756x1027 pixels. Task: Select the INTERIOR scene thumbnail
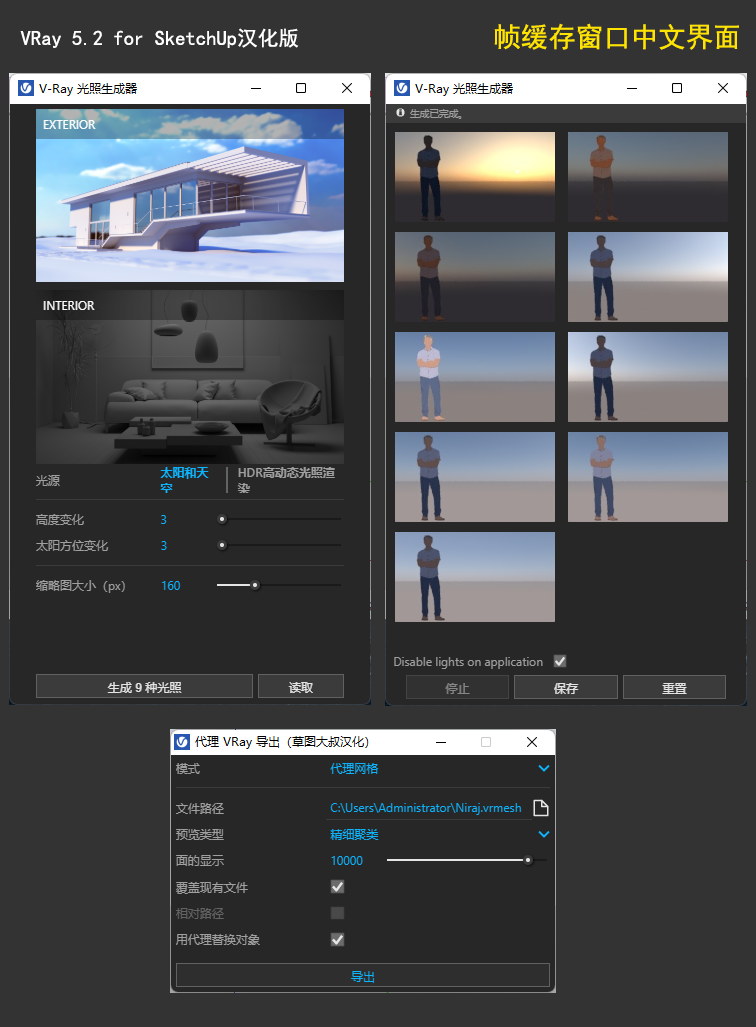(190, 377)
